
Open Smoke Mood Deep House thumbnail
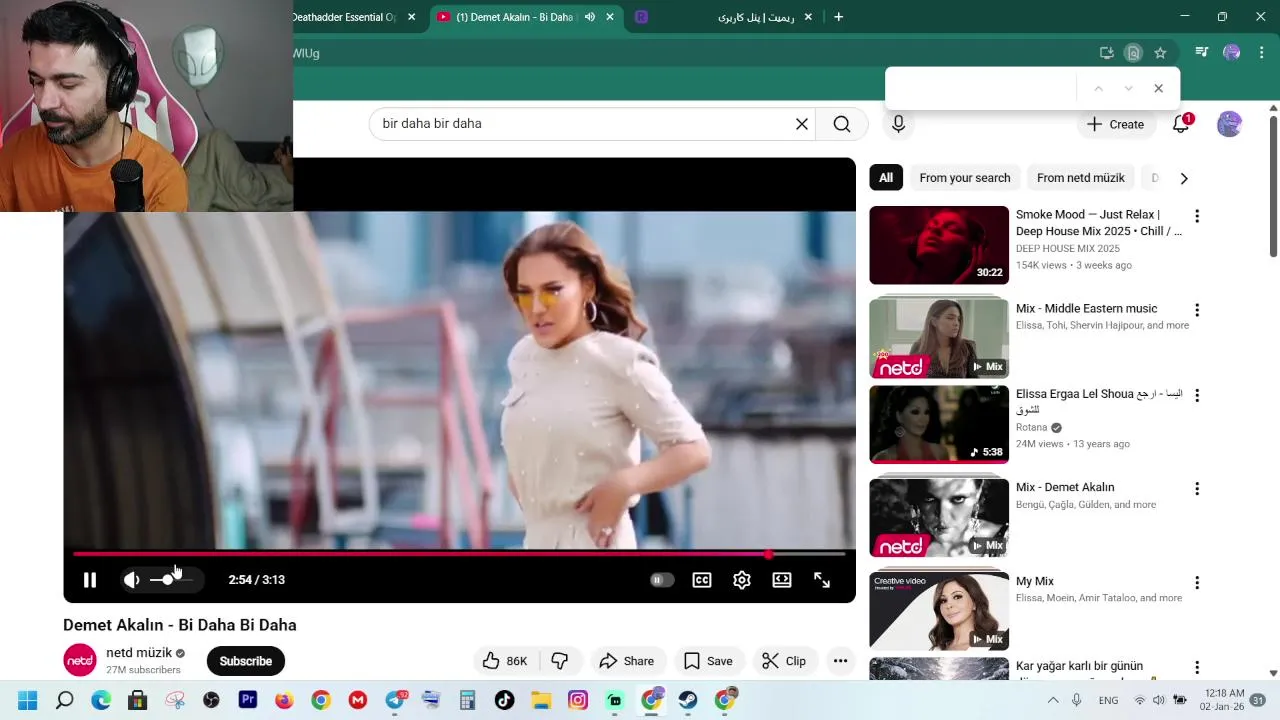(939, 245)
